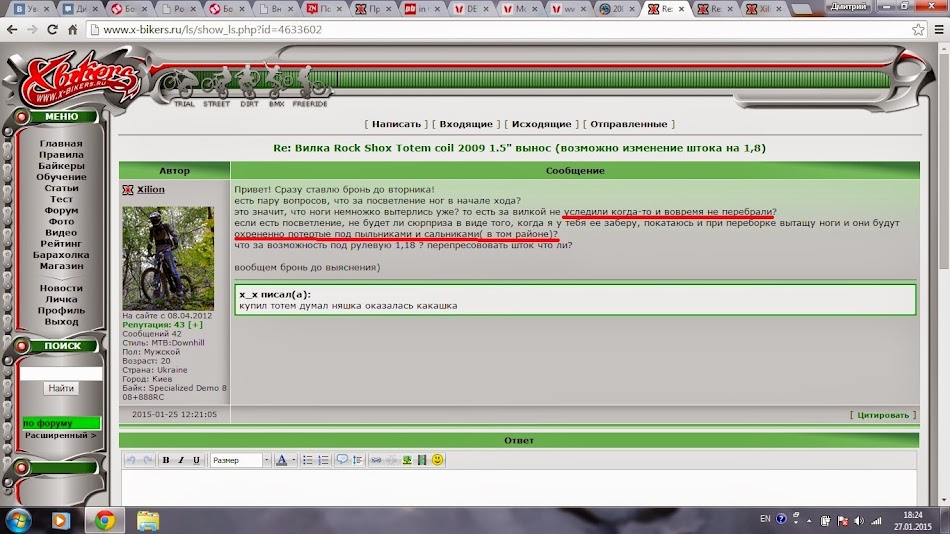
Task: Open Статьи in the site menu
Action: (61, 188)
